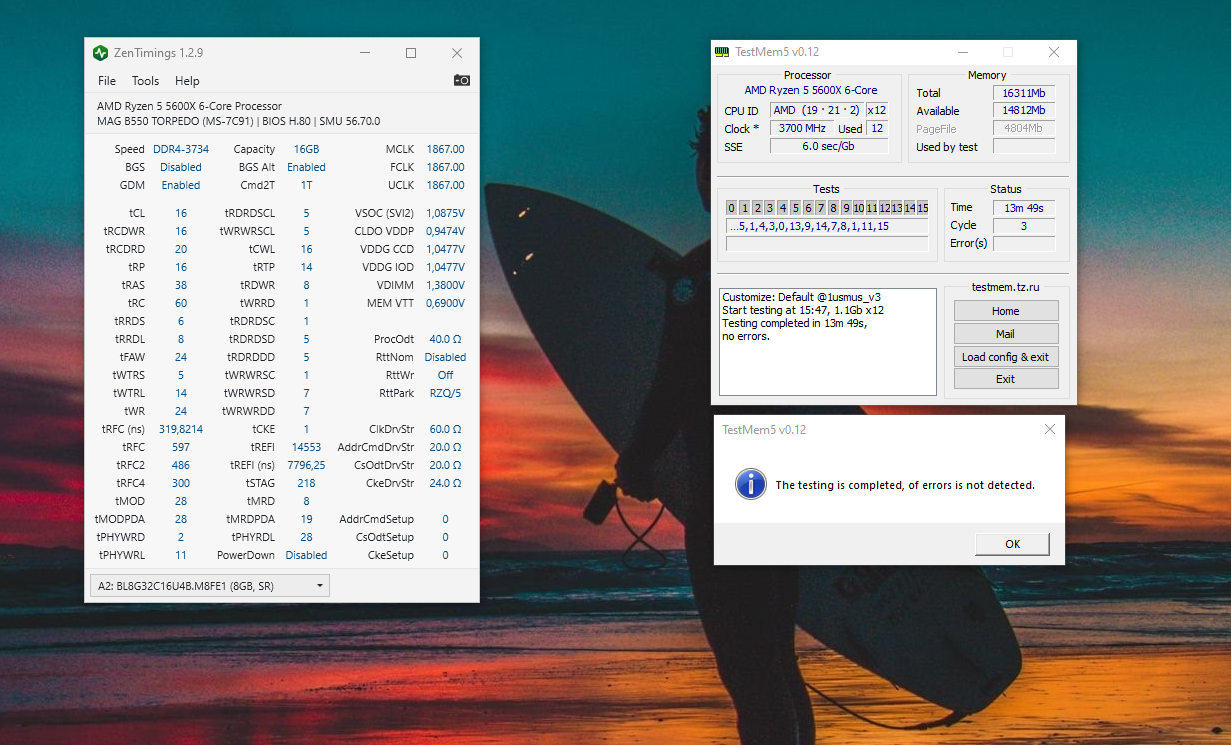Click the tRAS 38 value
Image resolution: width=1231 pixels, height=745 pixels.
tap(181, 285)
